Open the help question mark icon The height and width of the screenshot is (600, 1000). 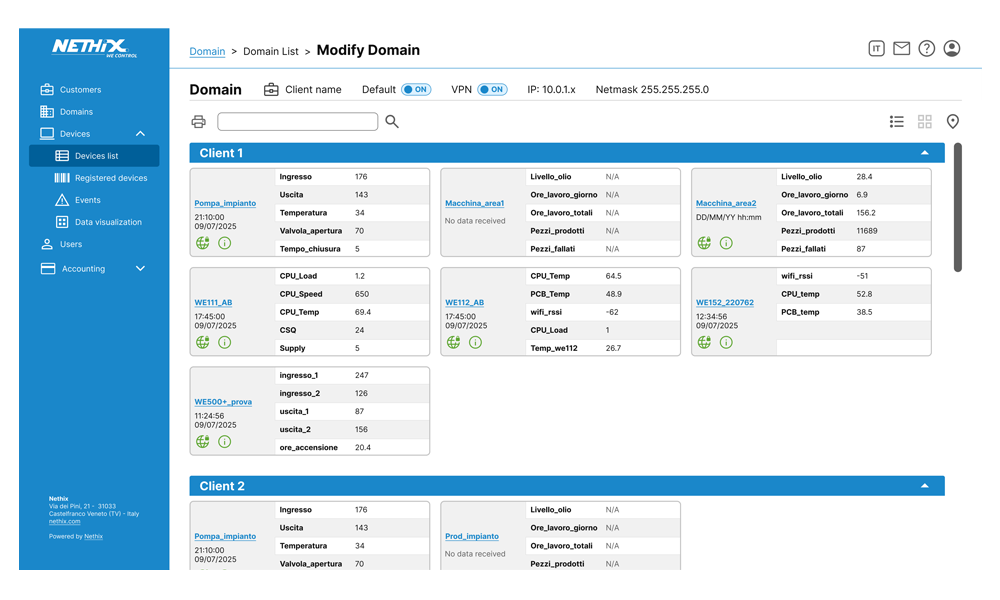tap(927, 48)
